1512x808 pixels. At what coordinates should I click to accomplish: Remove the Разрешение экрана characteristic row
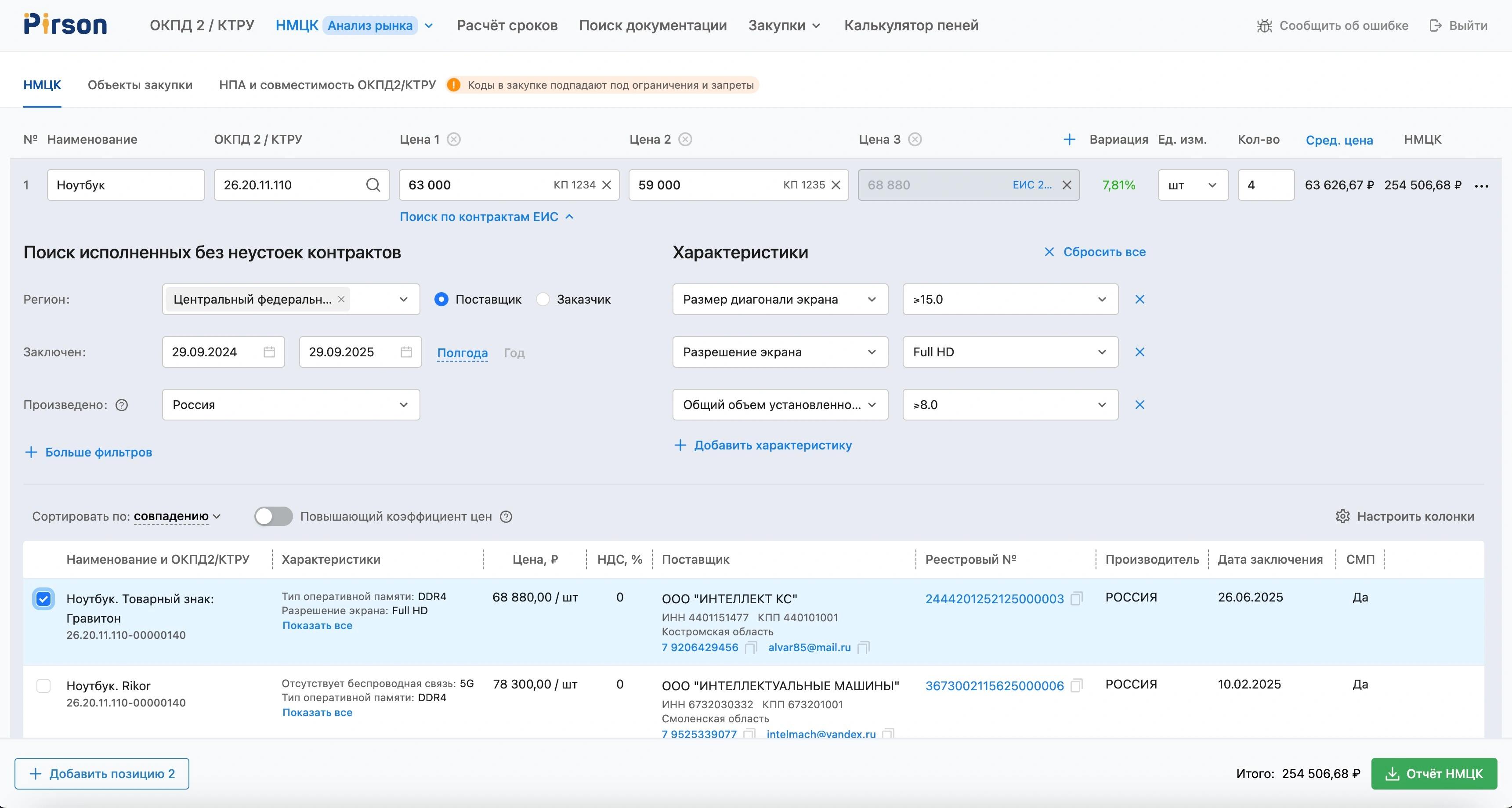point(1139,352)
